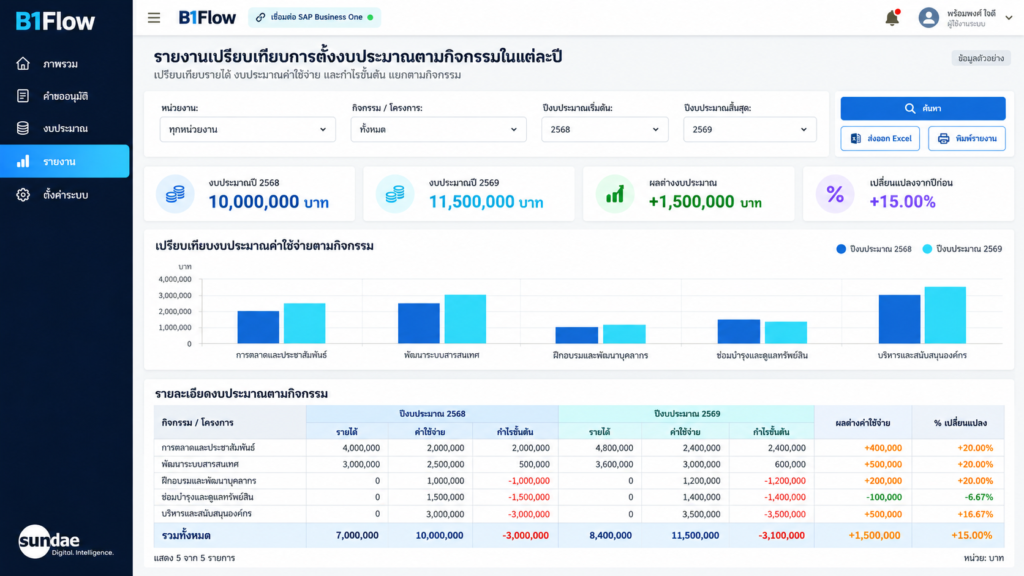
Task: Click the -6.67% change value
Action: click(x=979, y=497)
